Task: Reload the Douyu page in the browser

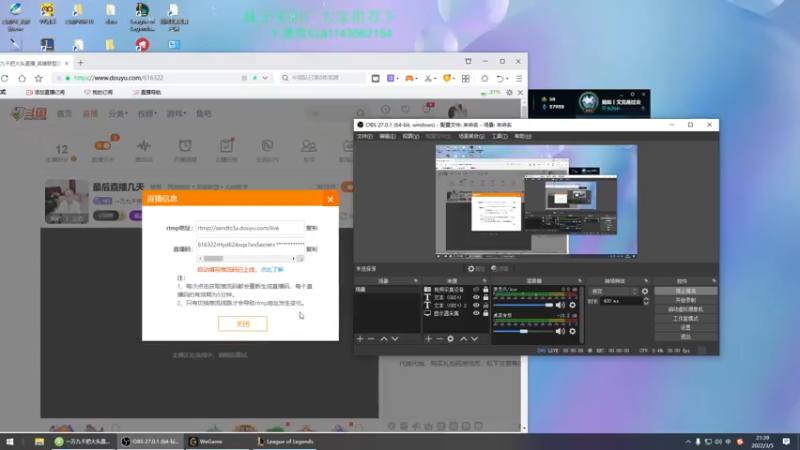Action: pos(5,78)
